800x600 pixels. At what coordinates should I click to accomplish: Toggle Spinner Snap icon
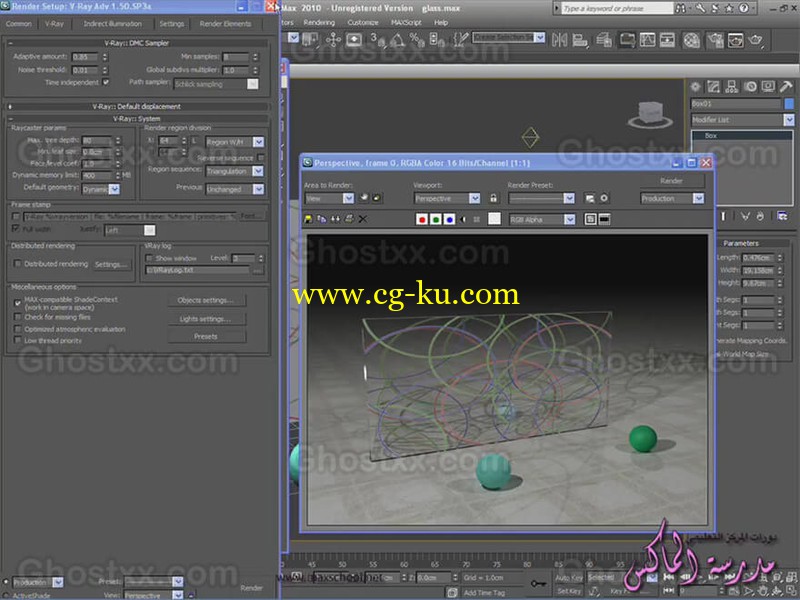[x=437, y=40]
